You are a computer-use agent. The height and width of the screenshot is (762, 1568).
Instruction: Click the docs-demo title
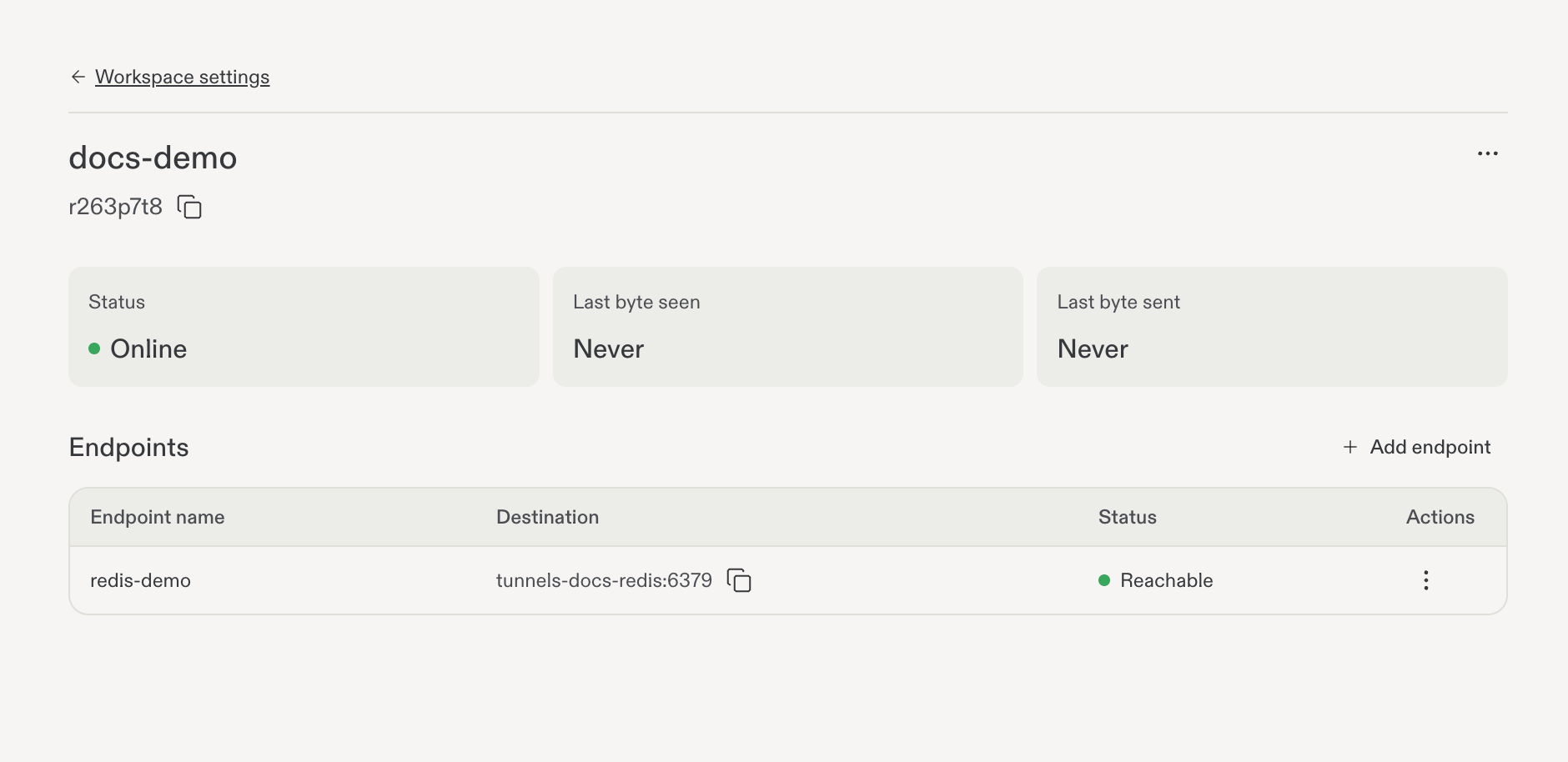tap(153, 158)
